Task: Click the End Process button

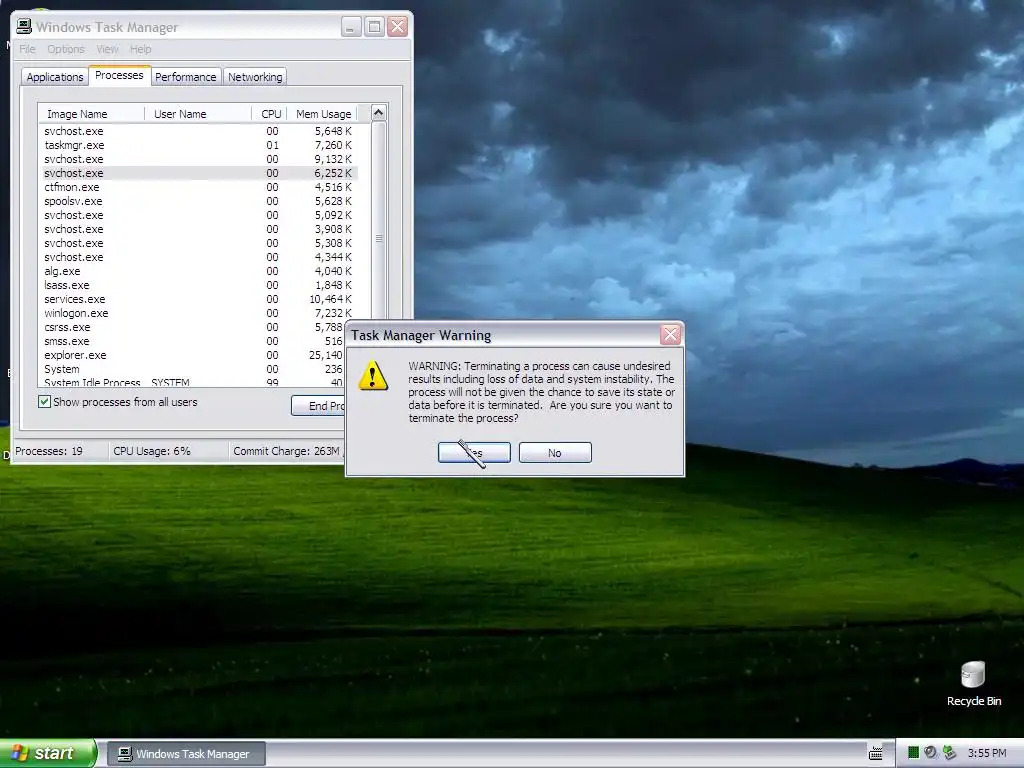Action: 319,406
